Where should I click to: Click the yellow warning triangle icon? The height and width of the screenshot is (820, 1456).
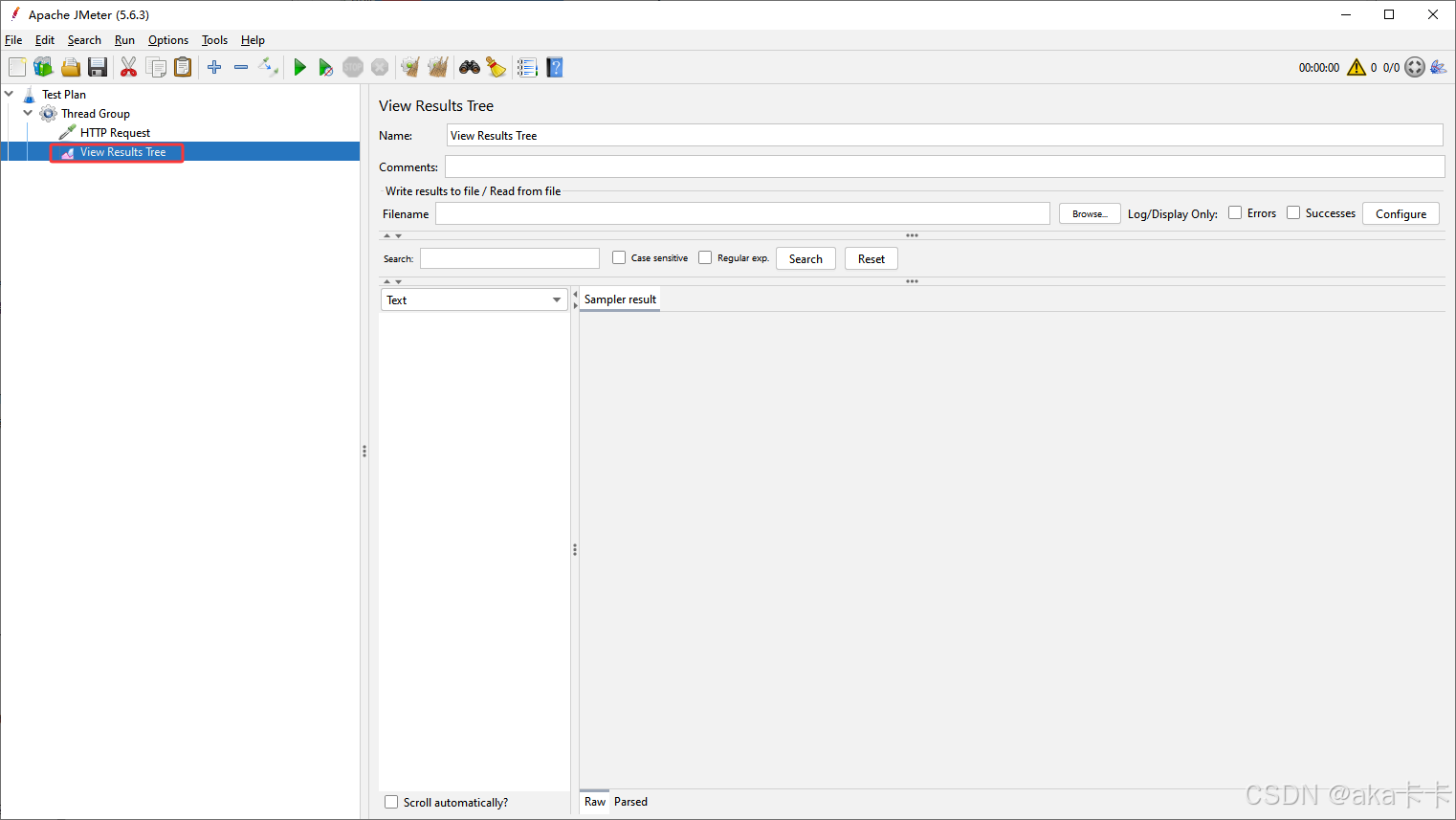[1357, 67]
